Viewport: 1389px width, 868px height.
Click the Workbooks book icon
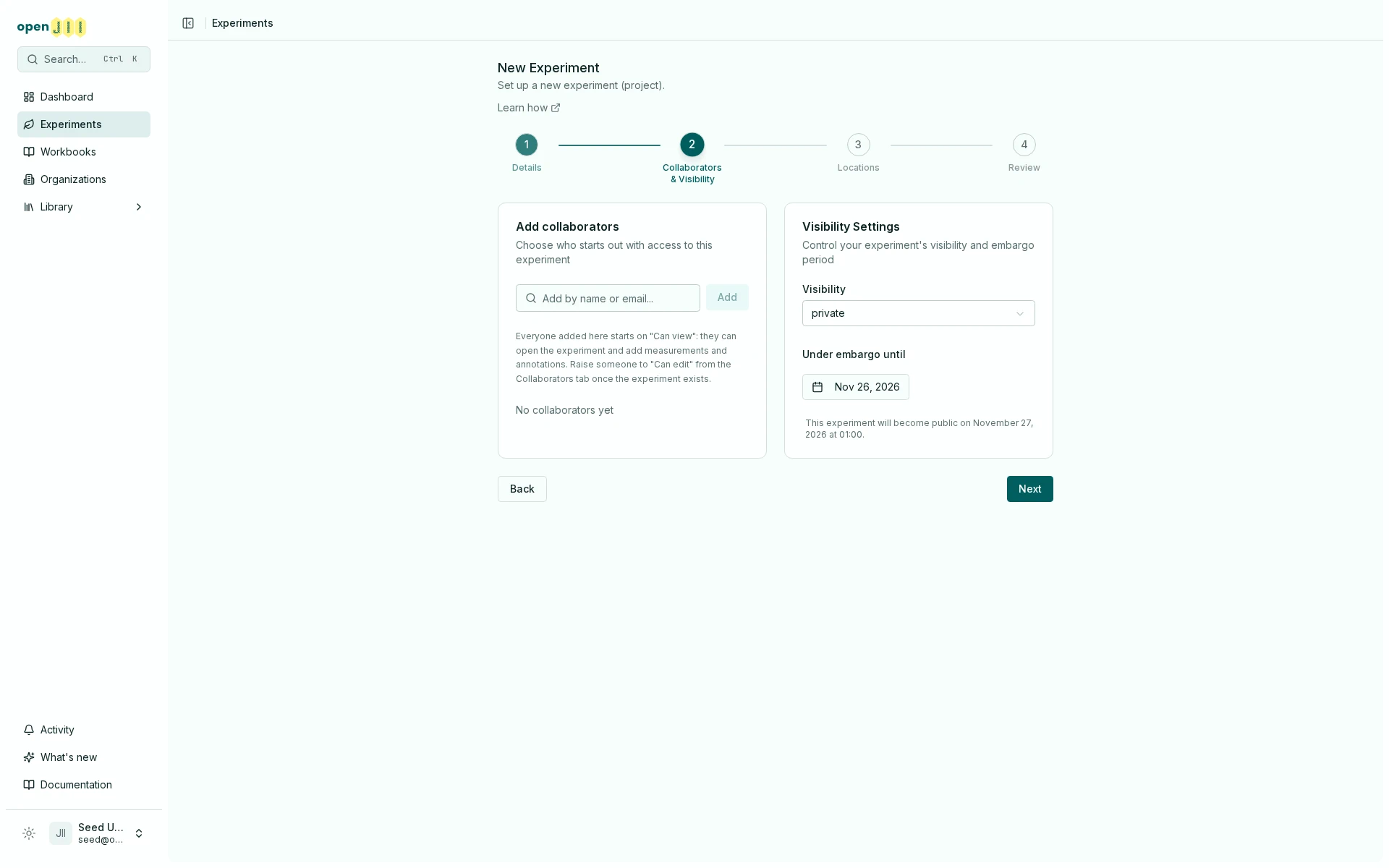click(29, 152)
